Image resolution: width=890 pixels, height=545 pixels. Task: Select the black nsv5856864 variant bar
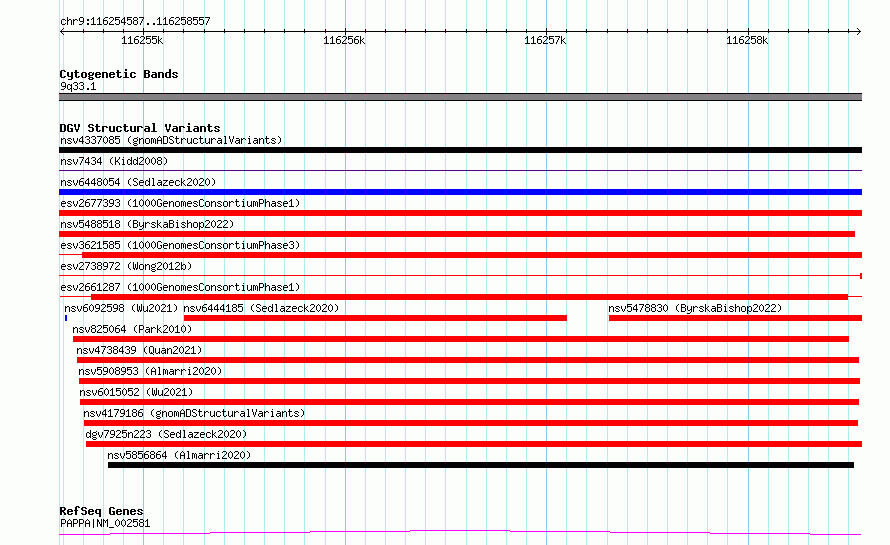coord(481,465)
